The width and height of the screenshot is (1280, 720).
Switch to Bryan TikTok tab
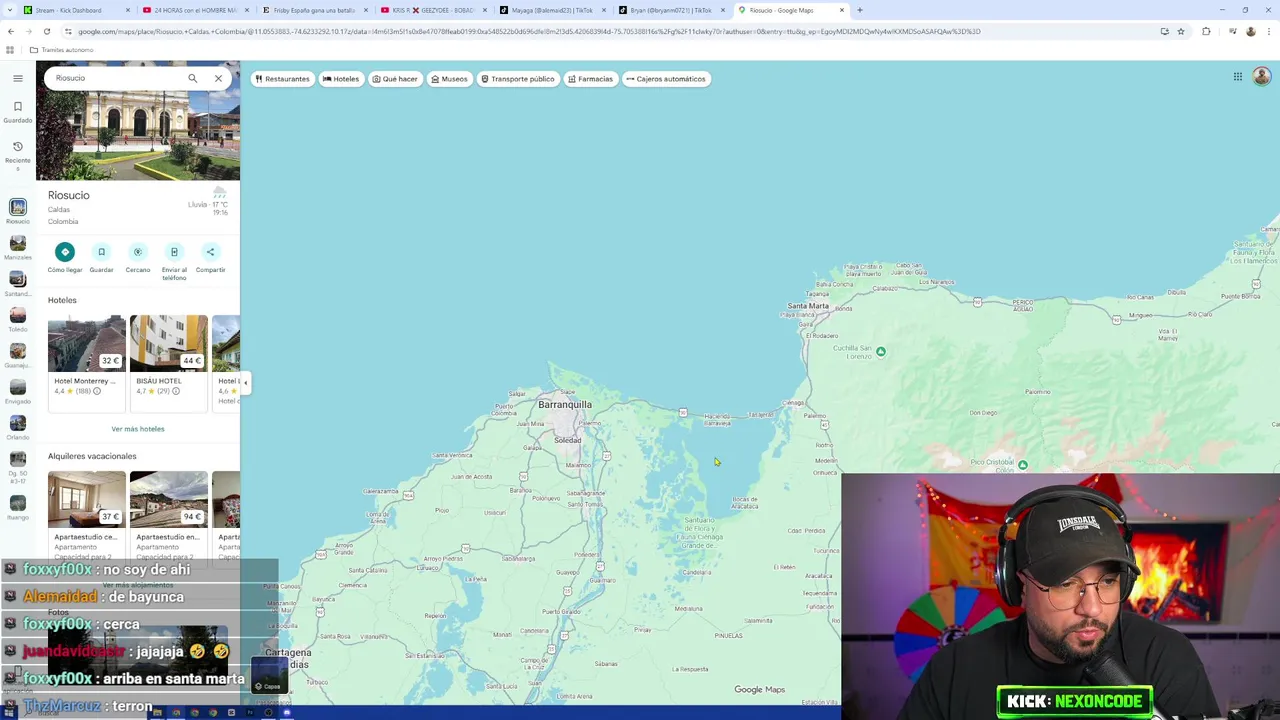tap(671, 10)
